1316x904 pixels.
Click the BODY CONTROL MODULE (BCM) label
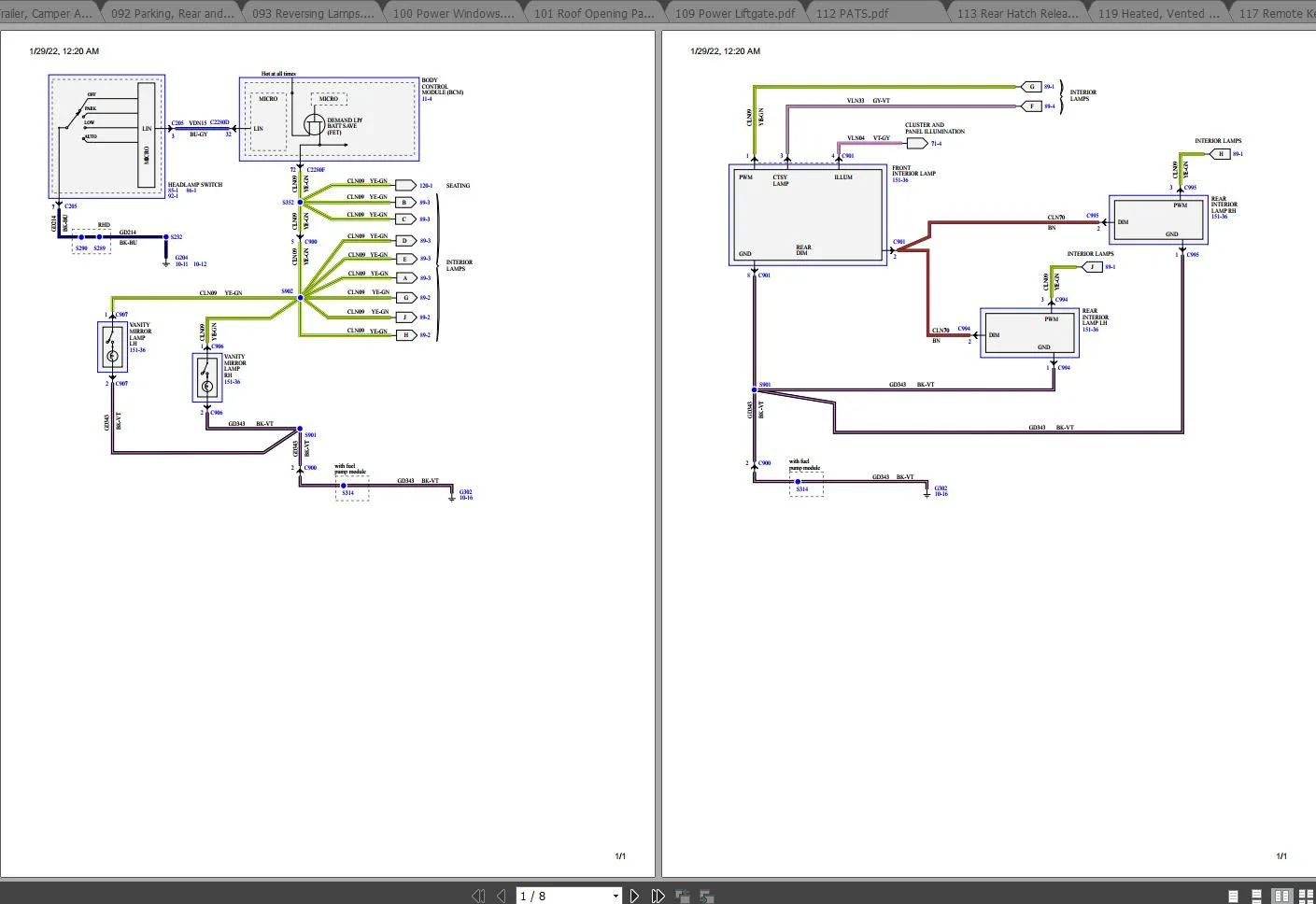tap(442, 86)
